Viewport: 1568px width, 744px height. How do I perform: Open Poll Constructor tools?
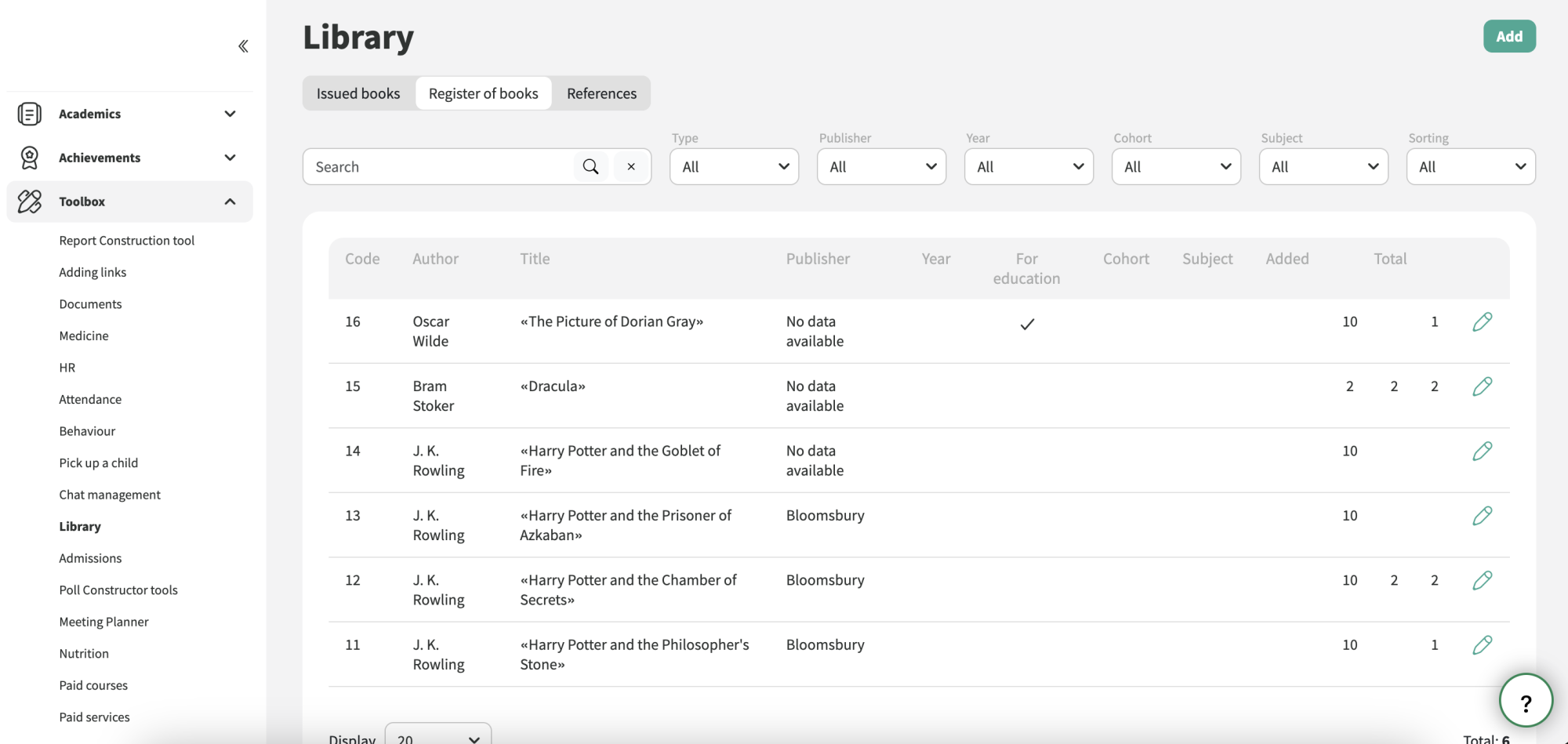[118, 590]
